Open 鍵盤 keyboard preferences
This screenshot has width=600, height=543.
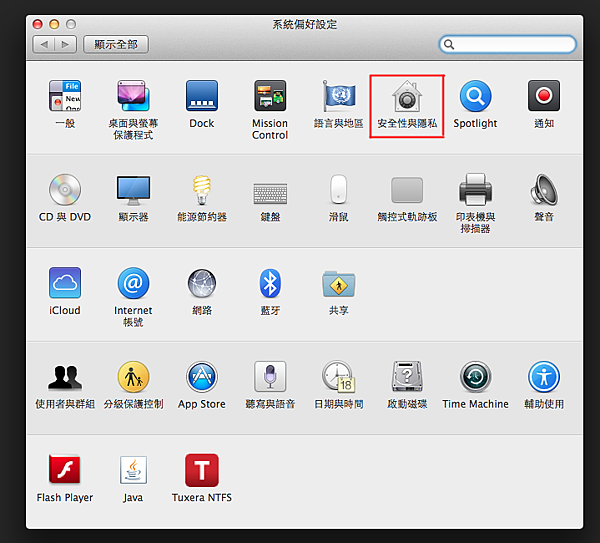point(270,193)
